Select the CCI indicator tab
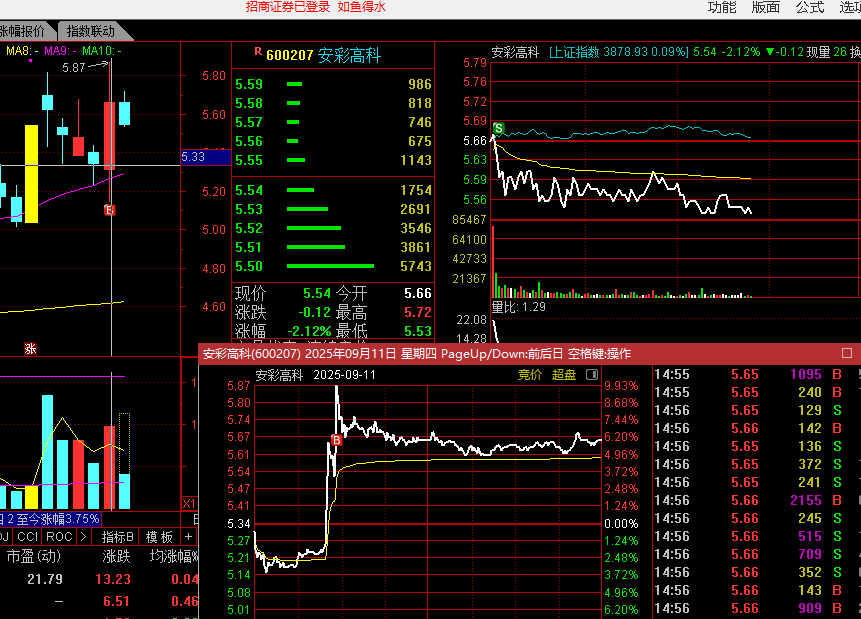Screen dimensions: 861x619 (27, 537)
